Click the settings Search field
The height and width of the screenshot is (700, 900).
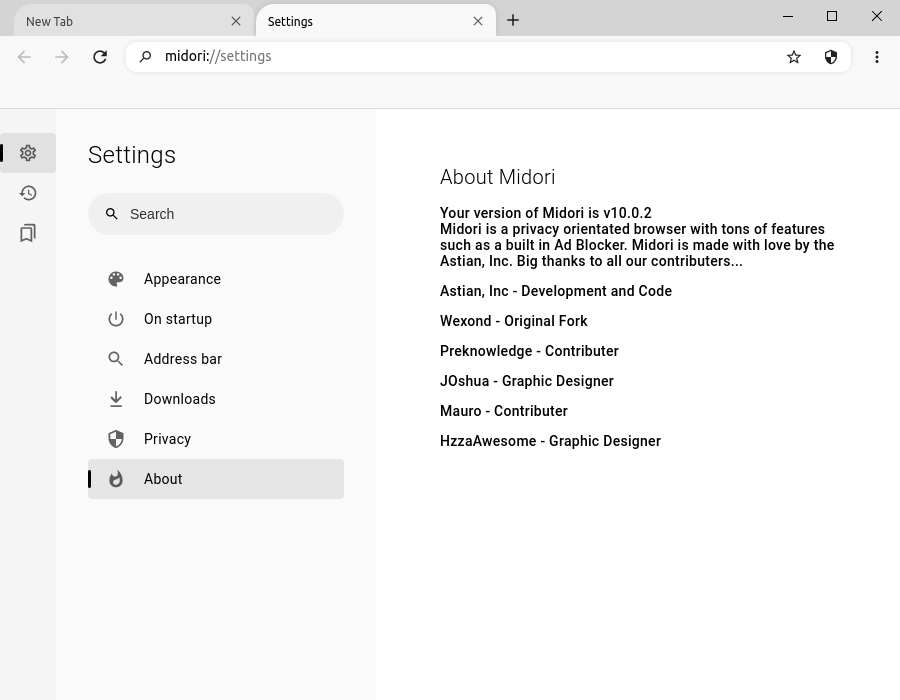(216, 214)
